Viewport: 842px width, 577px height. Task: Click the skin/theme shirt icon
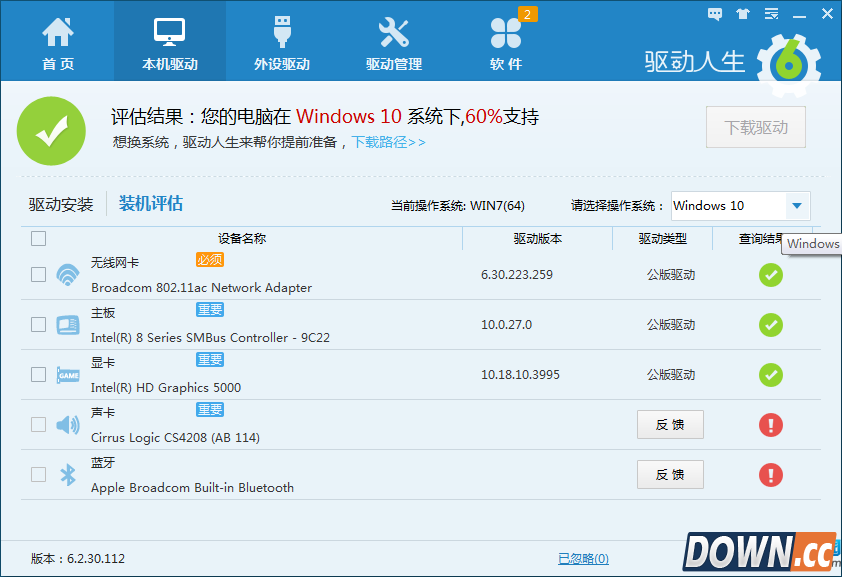click(x=741, y=13)
